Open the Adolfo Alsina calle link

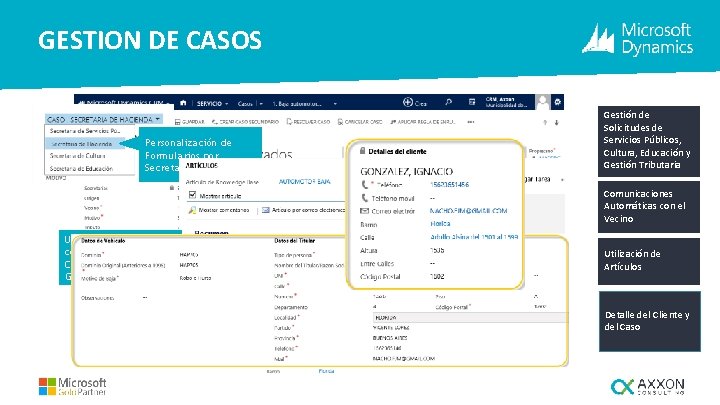(x=474, y=237)
